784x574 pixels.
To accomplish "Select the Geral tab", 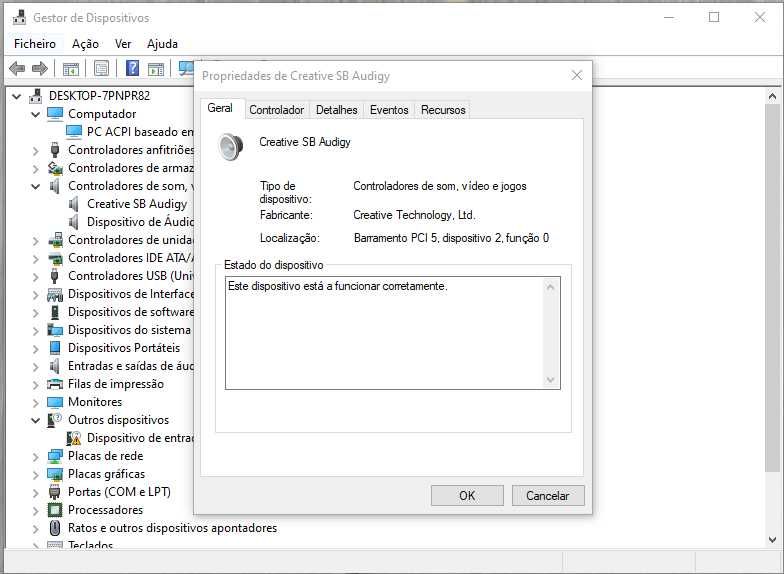I will 220,108.
